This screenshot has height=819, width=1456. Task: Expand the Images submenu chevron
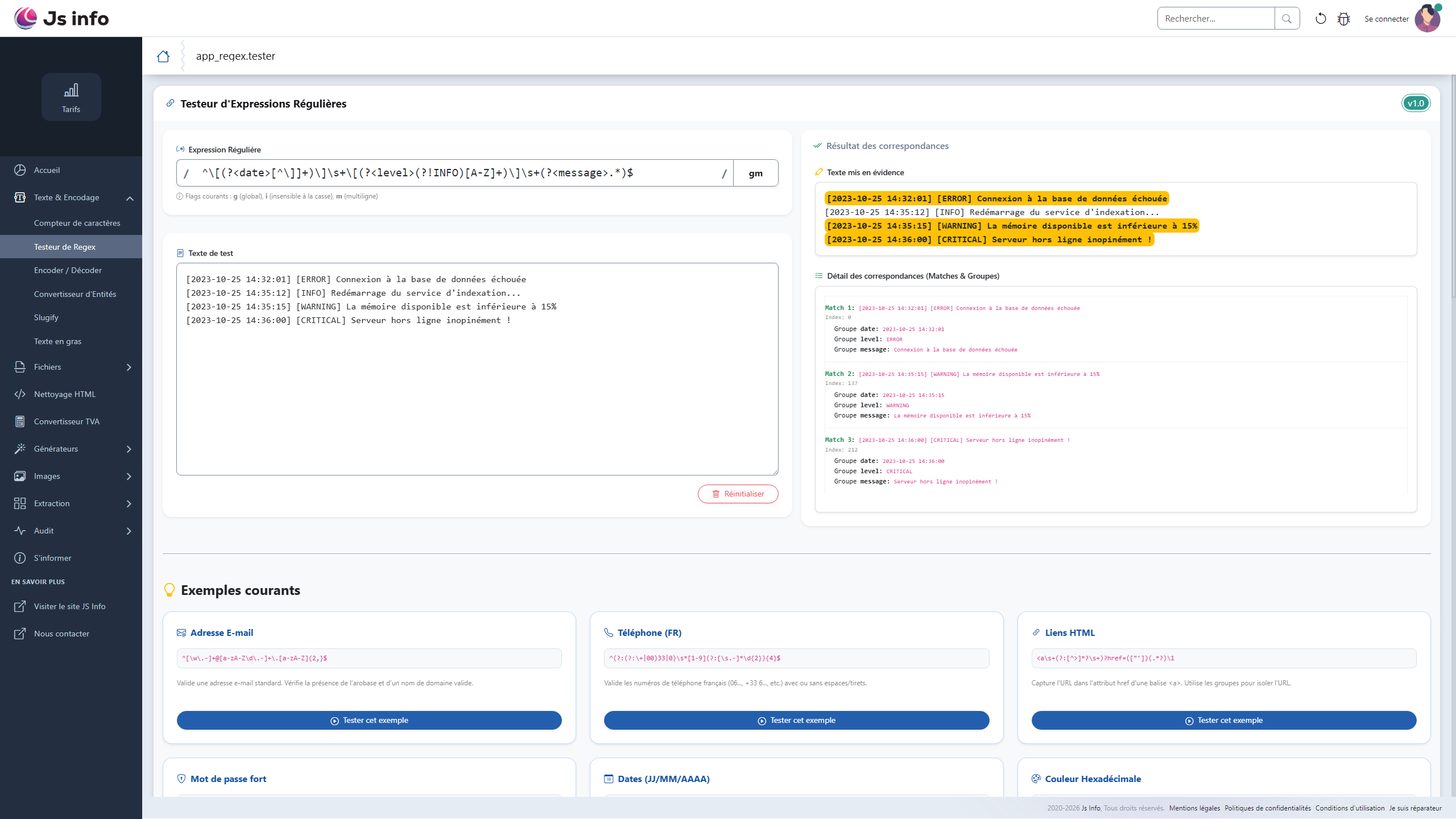click(x=129, y=477)
